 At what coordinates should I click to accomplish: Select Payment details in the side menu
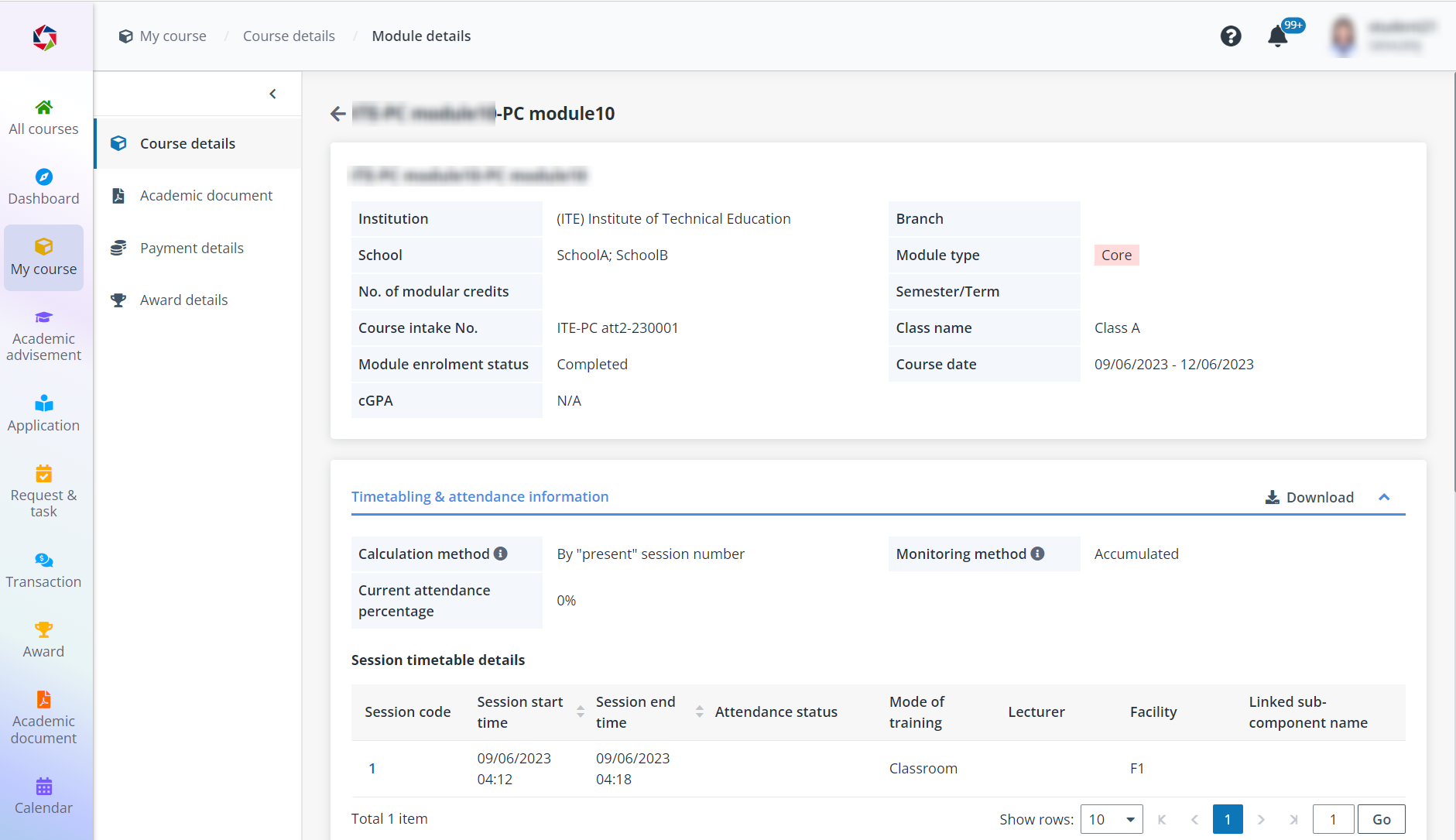pyautogui.click(x=192, y=248)
